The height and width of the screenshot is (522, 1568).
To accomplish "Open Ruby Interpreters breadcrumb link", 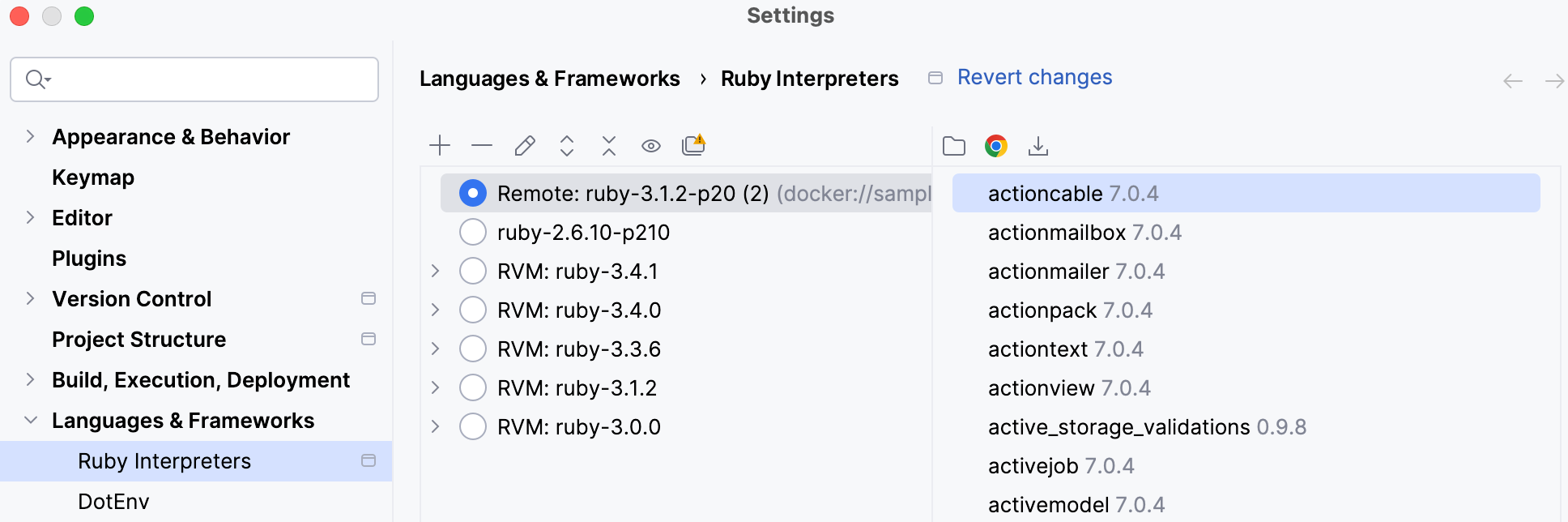I will 809,78.
